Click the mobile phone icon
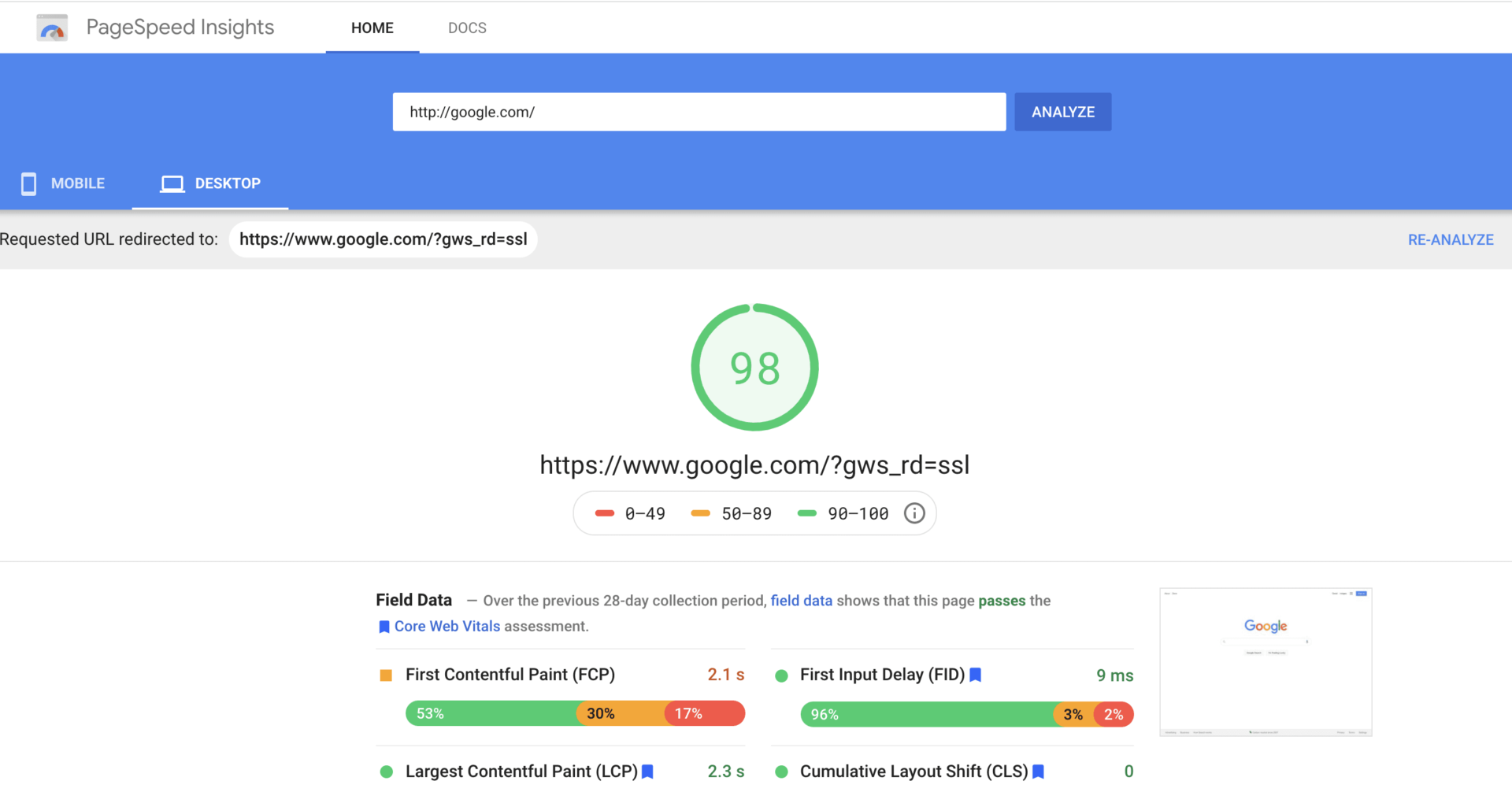 coord(29,183)
